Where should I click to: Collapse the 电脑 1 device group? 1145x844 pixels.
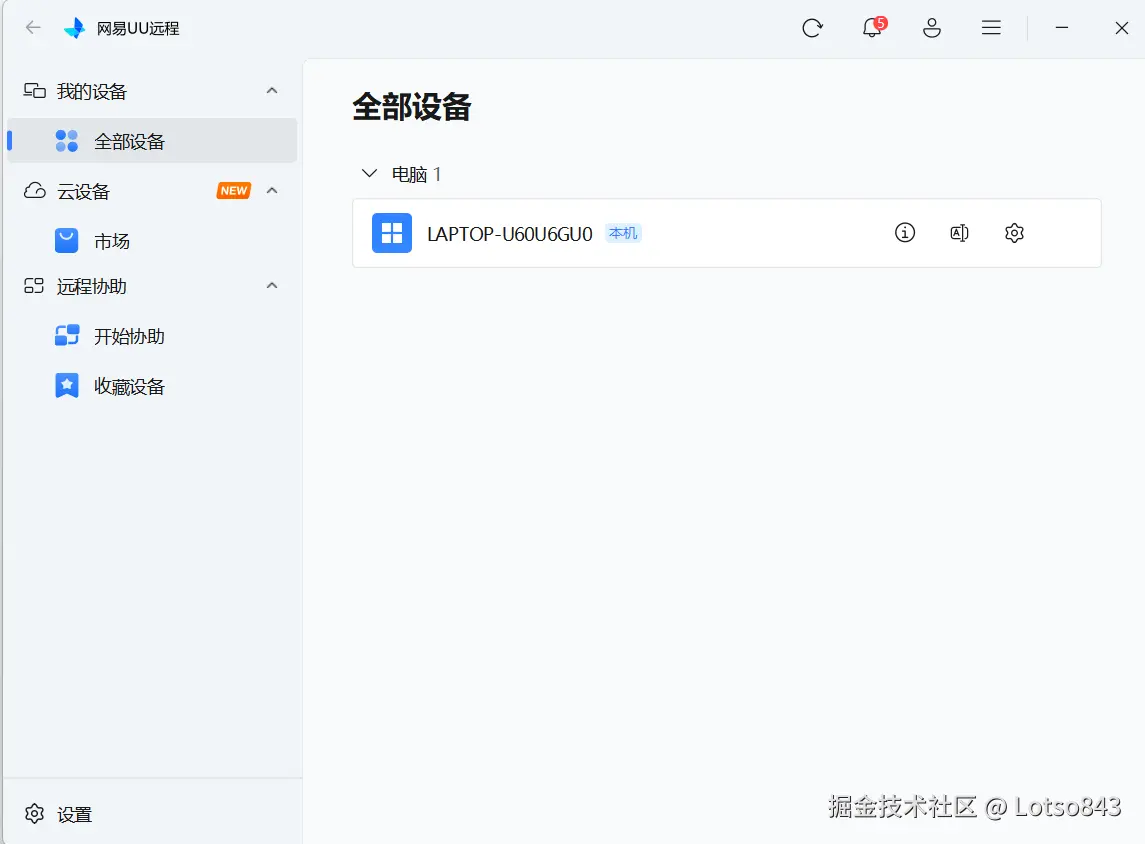click(x=369, y=174)
